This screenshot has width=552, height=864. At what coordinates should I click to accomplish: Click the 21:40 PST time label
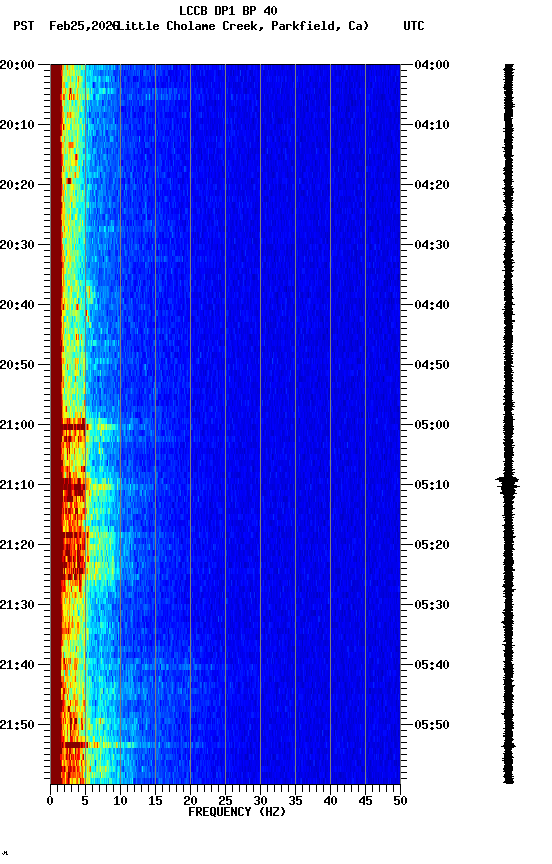17,665
